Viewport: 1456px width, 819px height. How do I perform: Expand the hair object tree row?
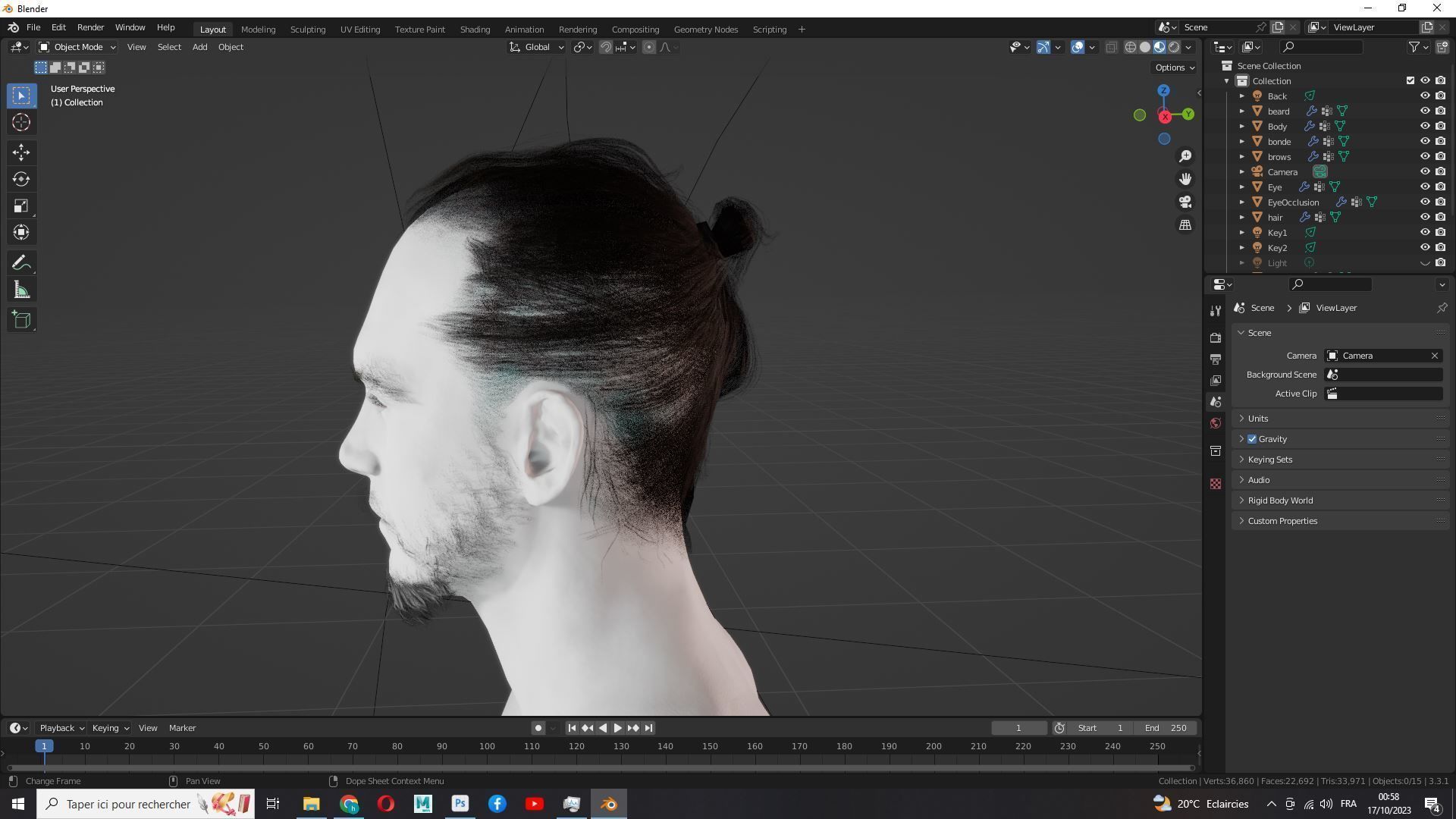pyautogui.click(x=1241, y=218)
